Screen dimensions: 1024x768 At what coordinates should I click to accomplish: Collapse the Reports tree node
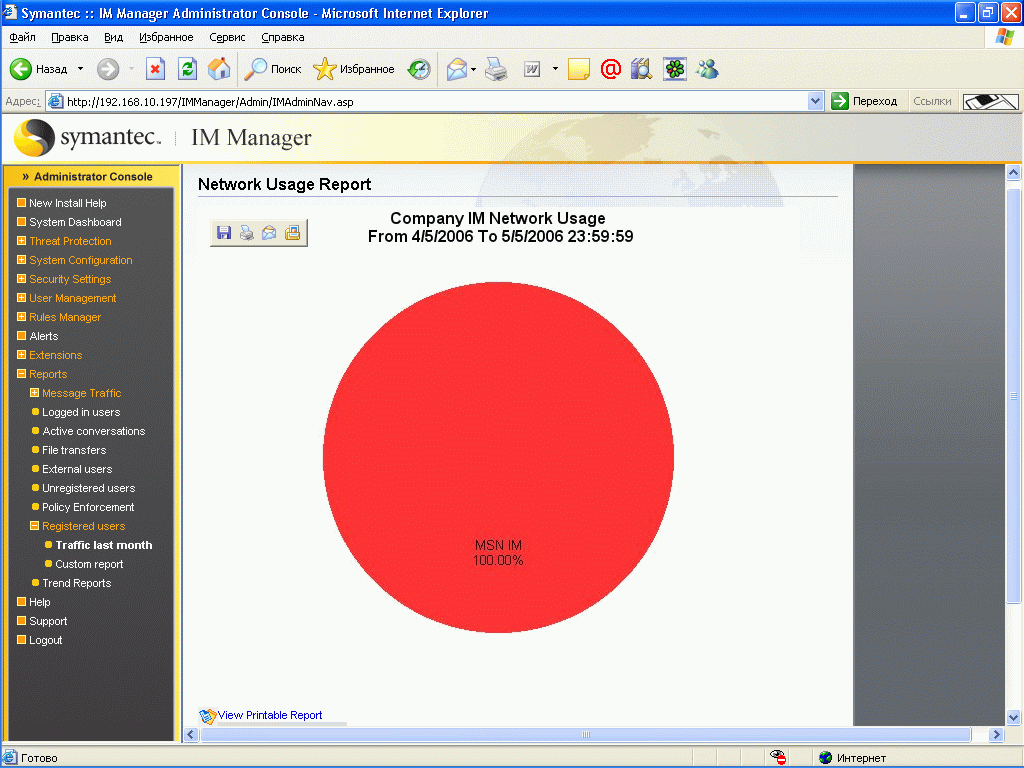[x=21, y=374]
